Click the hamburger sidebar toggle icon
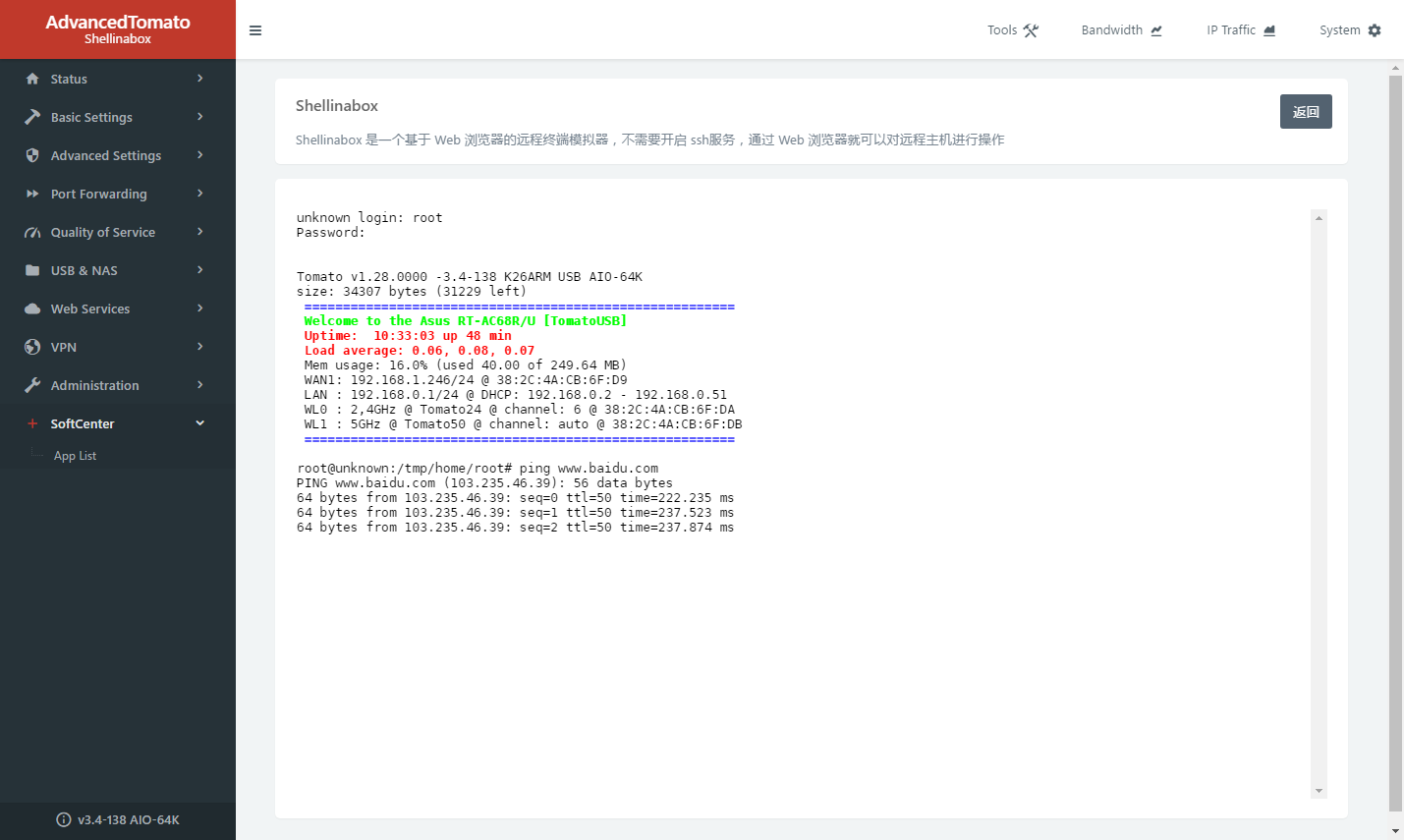This screenshot has width=1404, height=840. (x=255, y=30)
